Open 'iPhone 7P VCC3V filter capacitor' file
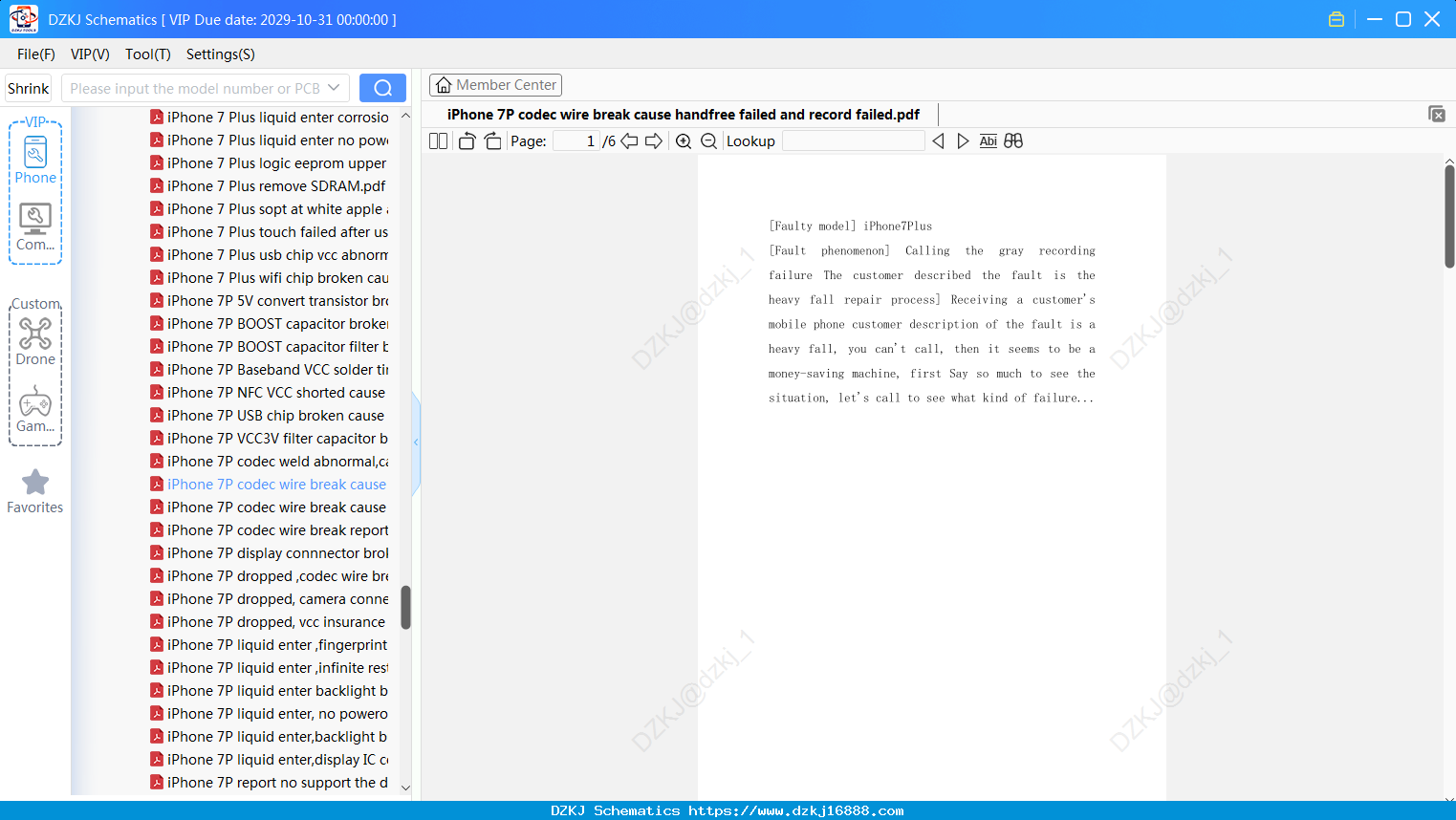Image resolution: width=1456 pixels, height=820 pixels. coord(278,439)
